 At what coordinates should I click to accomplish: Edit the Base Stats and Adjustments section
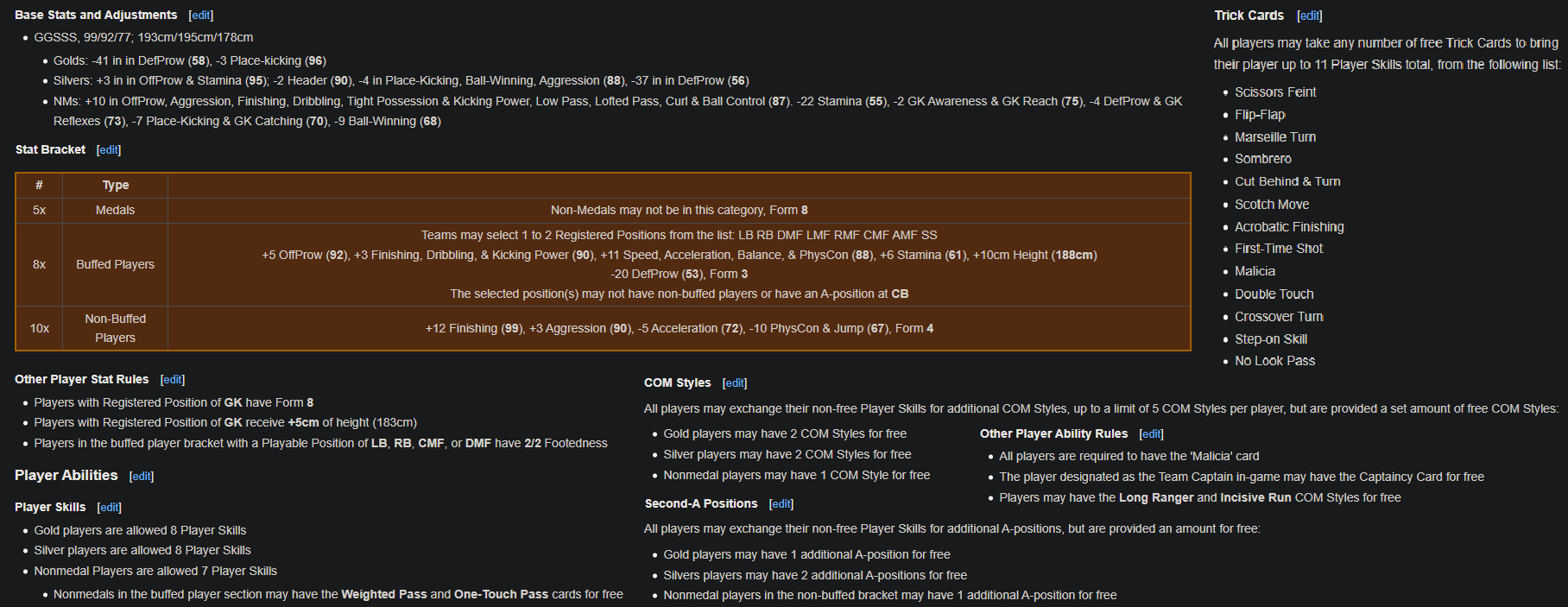pos(200,16)
